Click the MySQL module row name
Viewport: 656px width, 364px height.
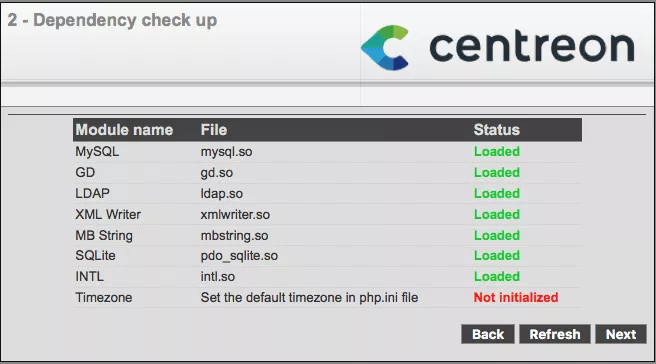[x=97, y=151]
